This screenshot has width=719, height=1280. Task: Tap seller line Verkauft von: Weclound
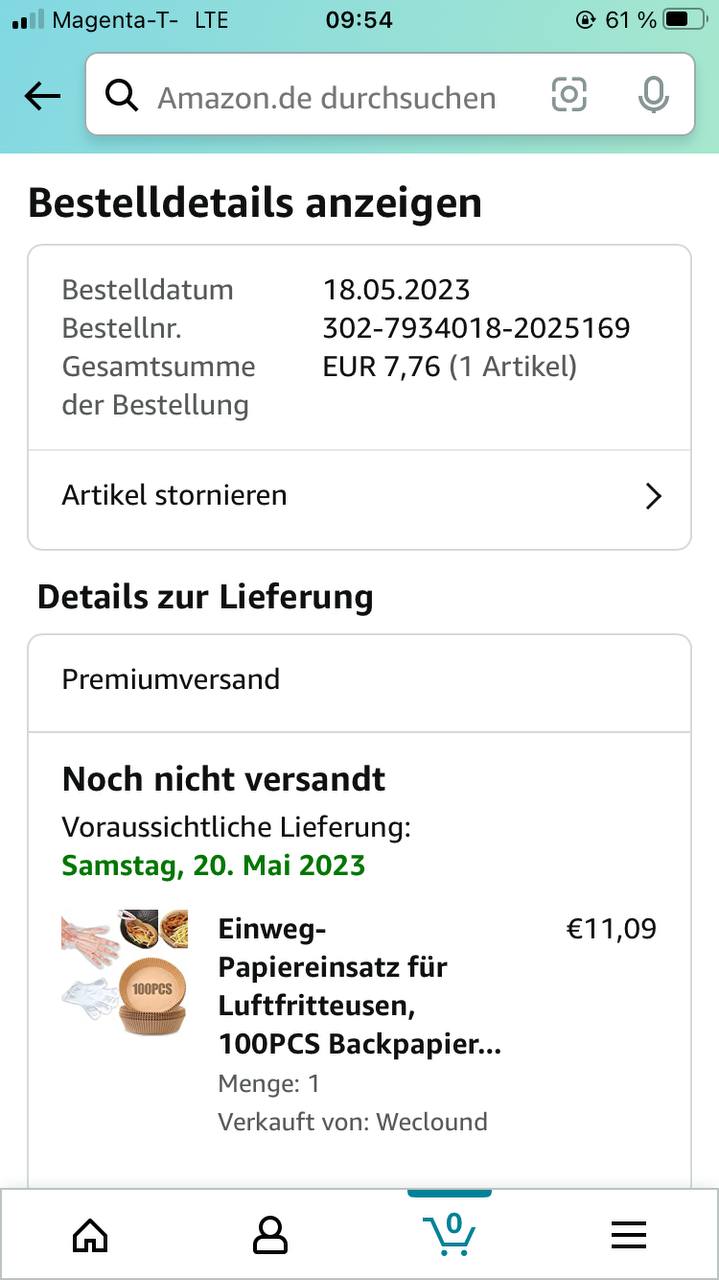click(x=352, y=1121)
